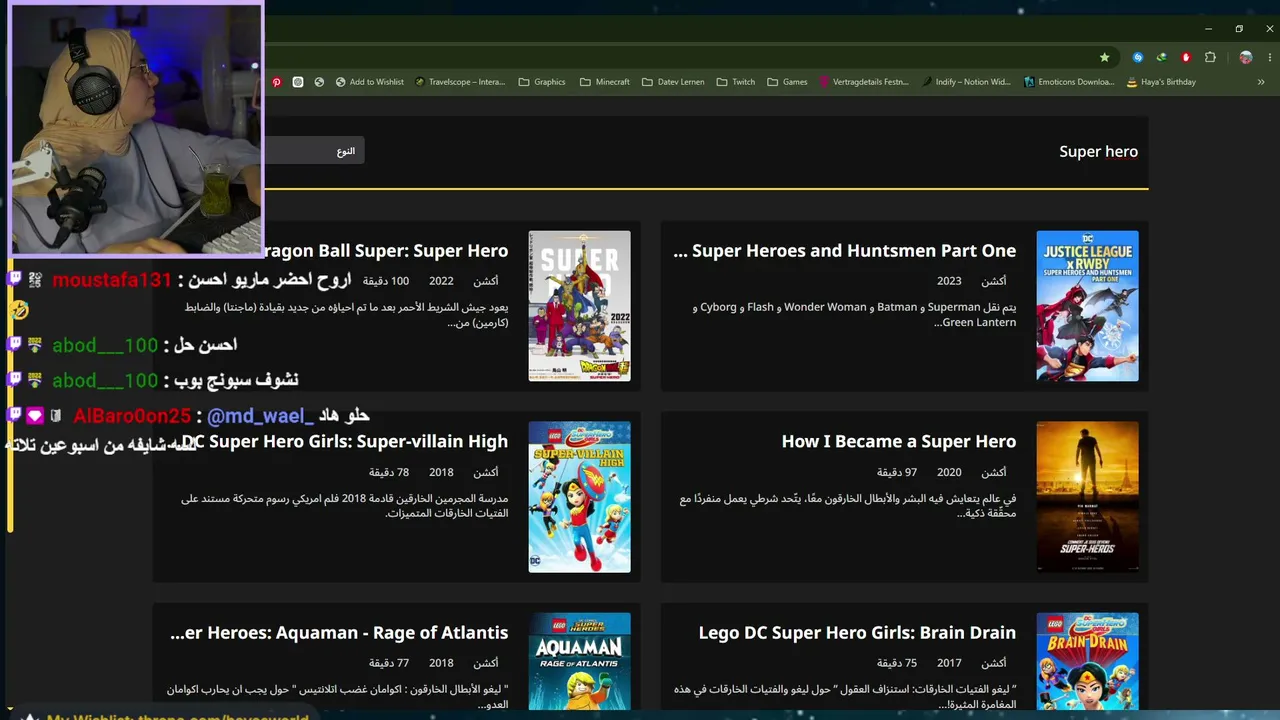Open the Minecraft bookmark folder

[605, 82]
